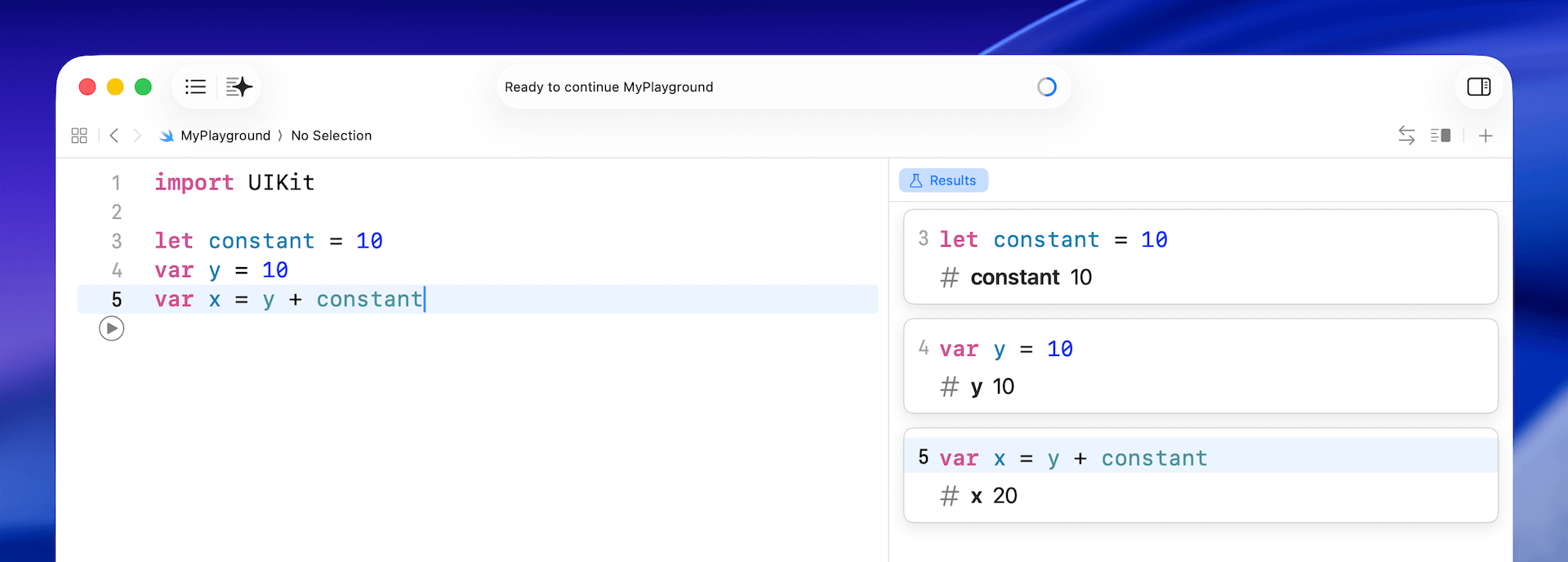Add a new editor with plus
This screenshot has width=1568, height=562.
point(1486,136)
